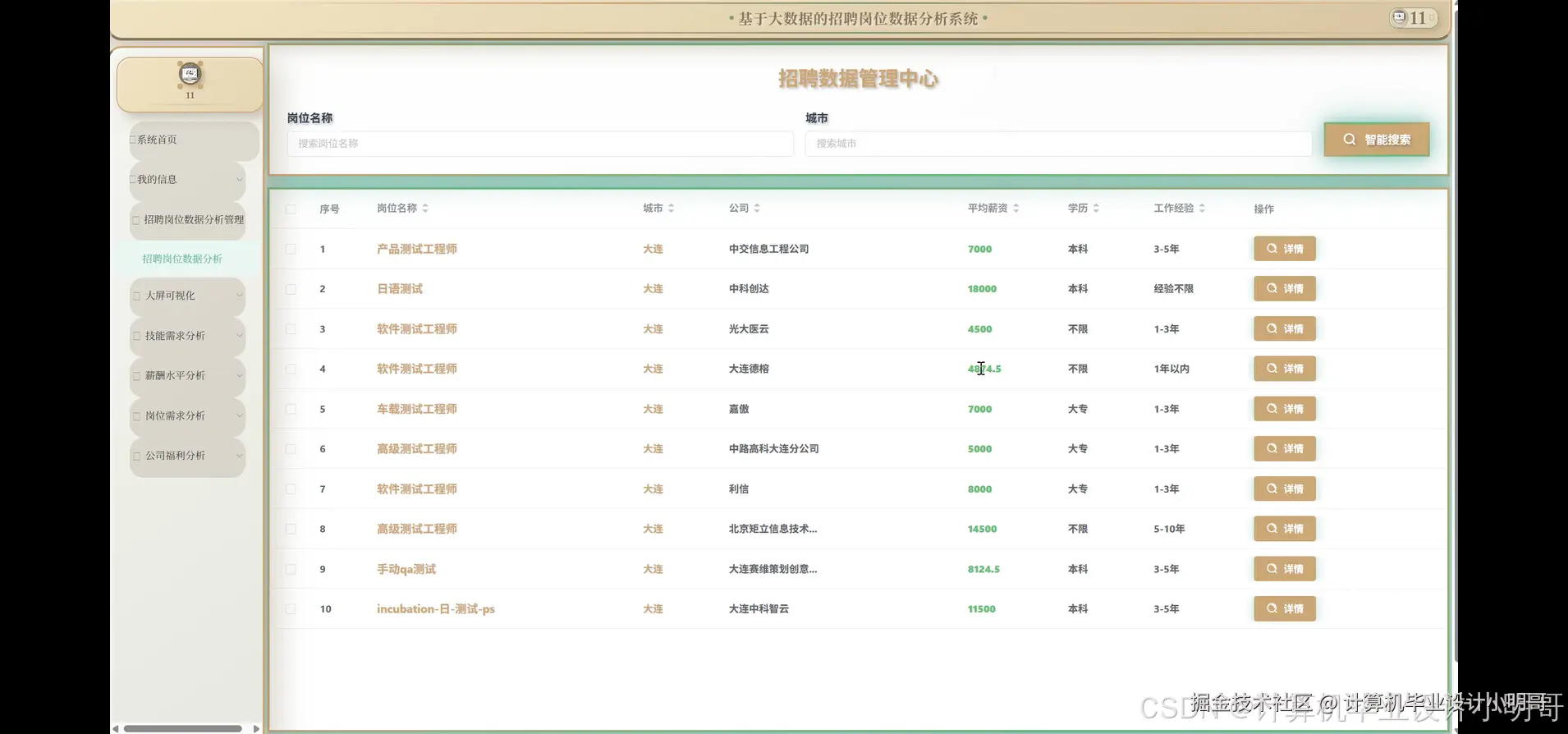Check row 6 of 中路高科大连分公司

click(x=291, y=449)
